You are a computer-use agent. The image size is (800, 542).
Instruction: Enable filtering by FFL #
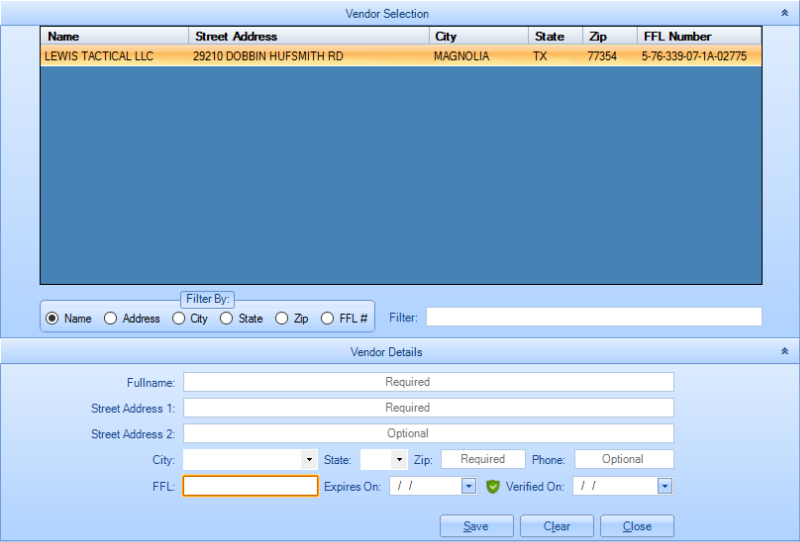(x=327, y=318)
